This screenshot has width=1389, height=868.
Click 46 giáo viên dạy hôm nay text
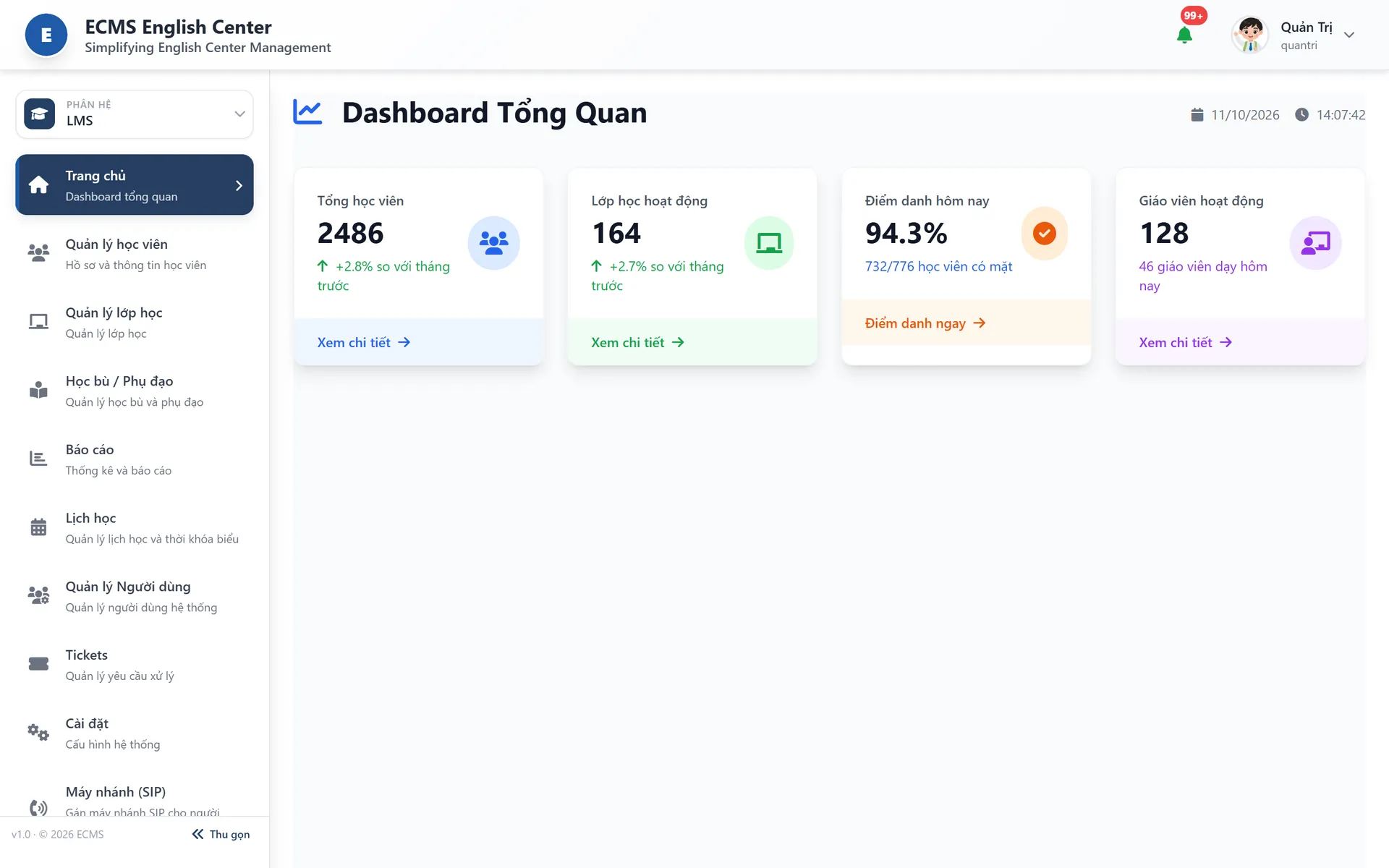(1203, 276)
